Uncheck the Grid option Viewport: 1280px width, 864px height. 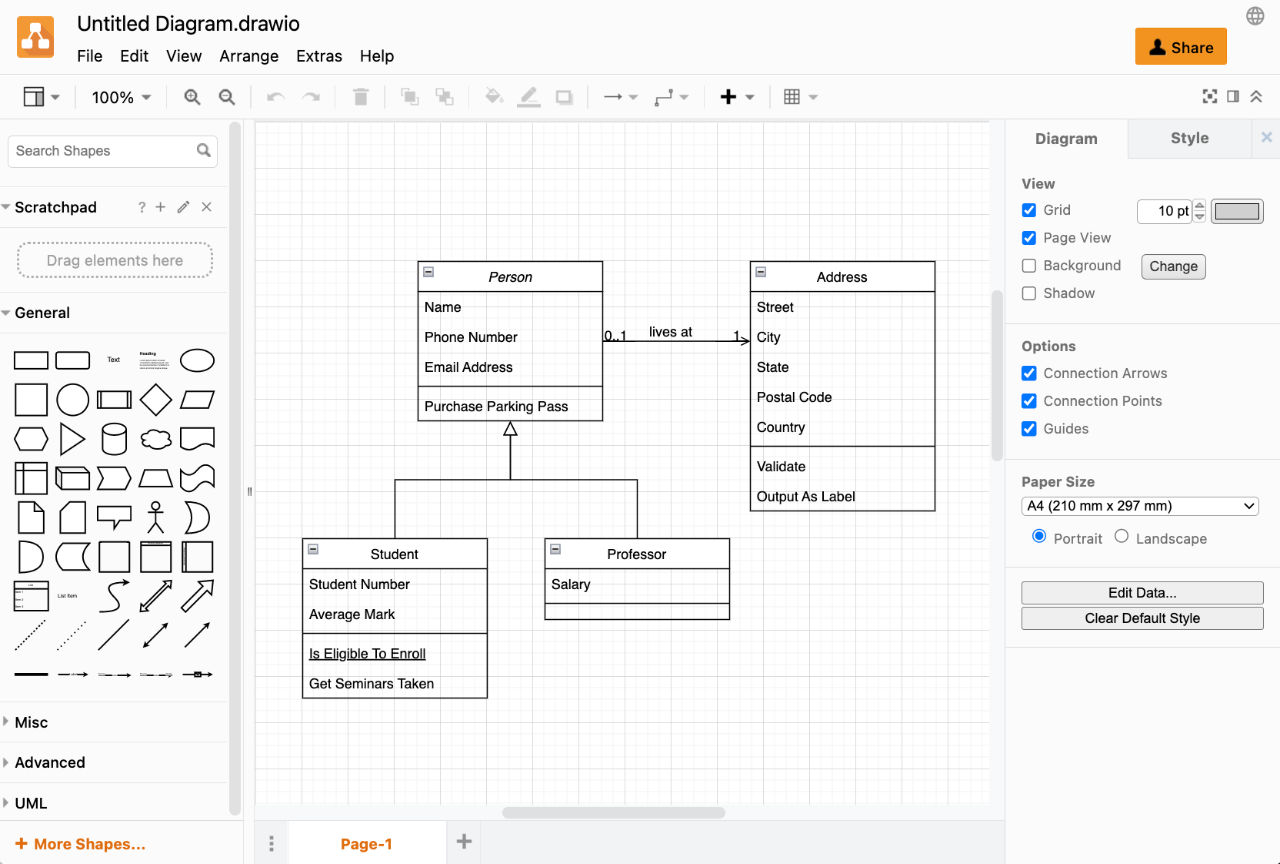click(x=1028, y=210)
